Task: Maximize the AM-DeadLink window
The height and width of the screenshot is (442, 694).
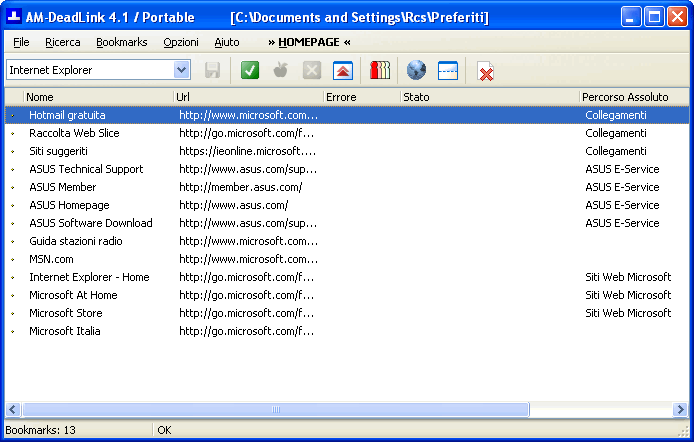Action: pos(654,17)
